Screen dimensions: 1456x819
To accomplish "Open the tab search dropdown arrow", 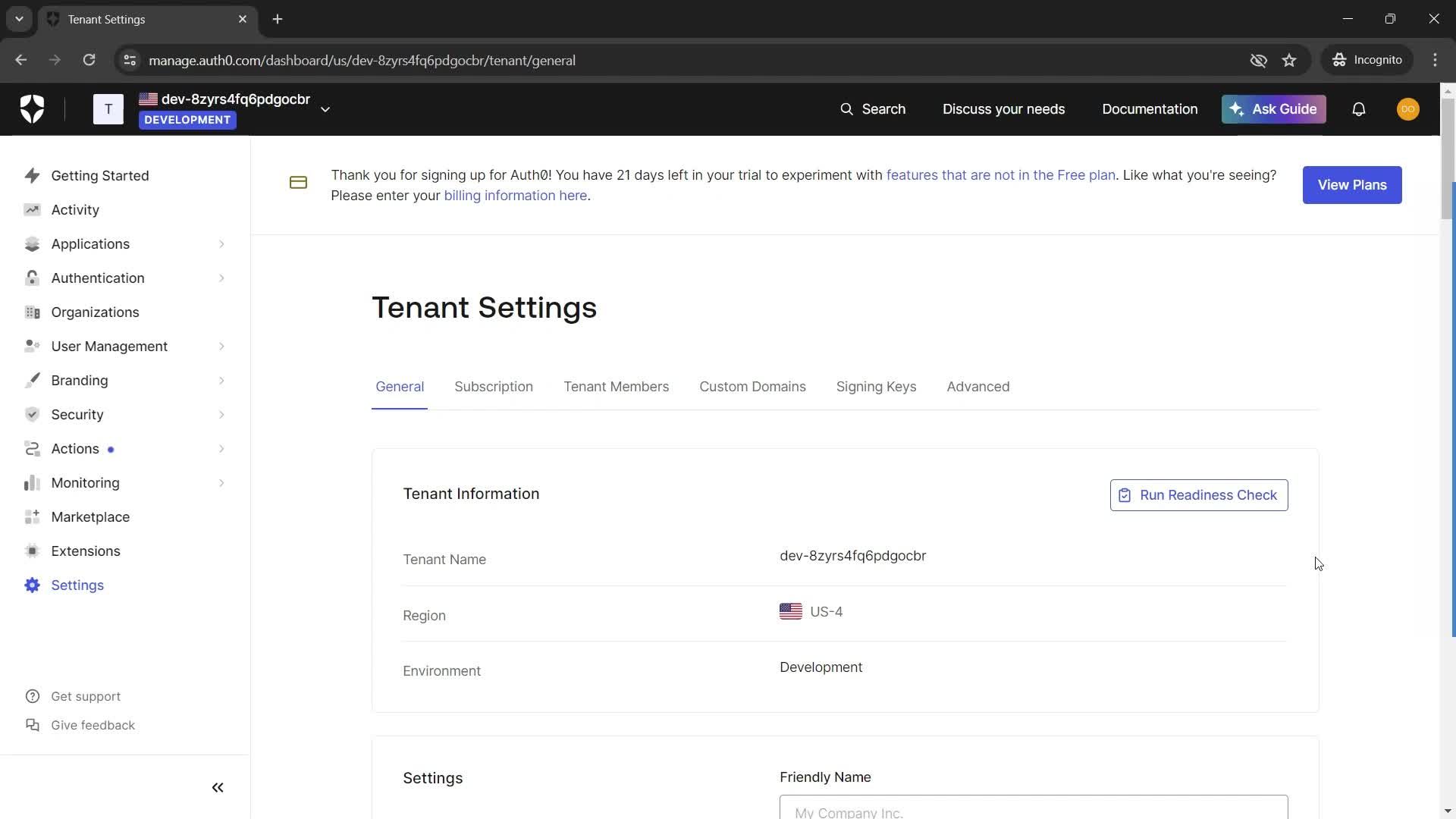I will [19, 19].
